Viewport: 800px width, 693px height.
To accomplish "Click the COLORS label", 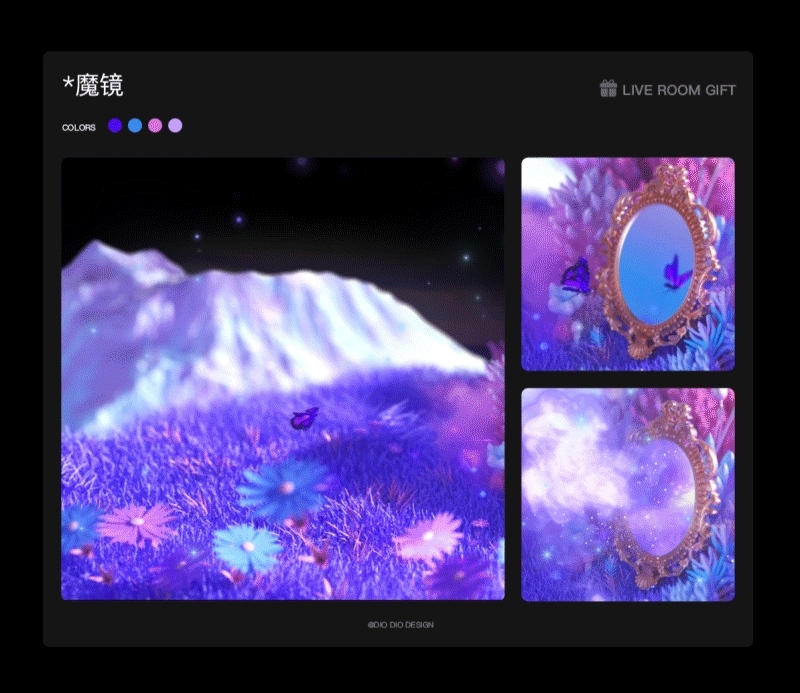I will pyautogui.click(x=79, y=128).
